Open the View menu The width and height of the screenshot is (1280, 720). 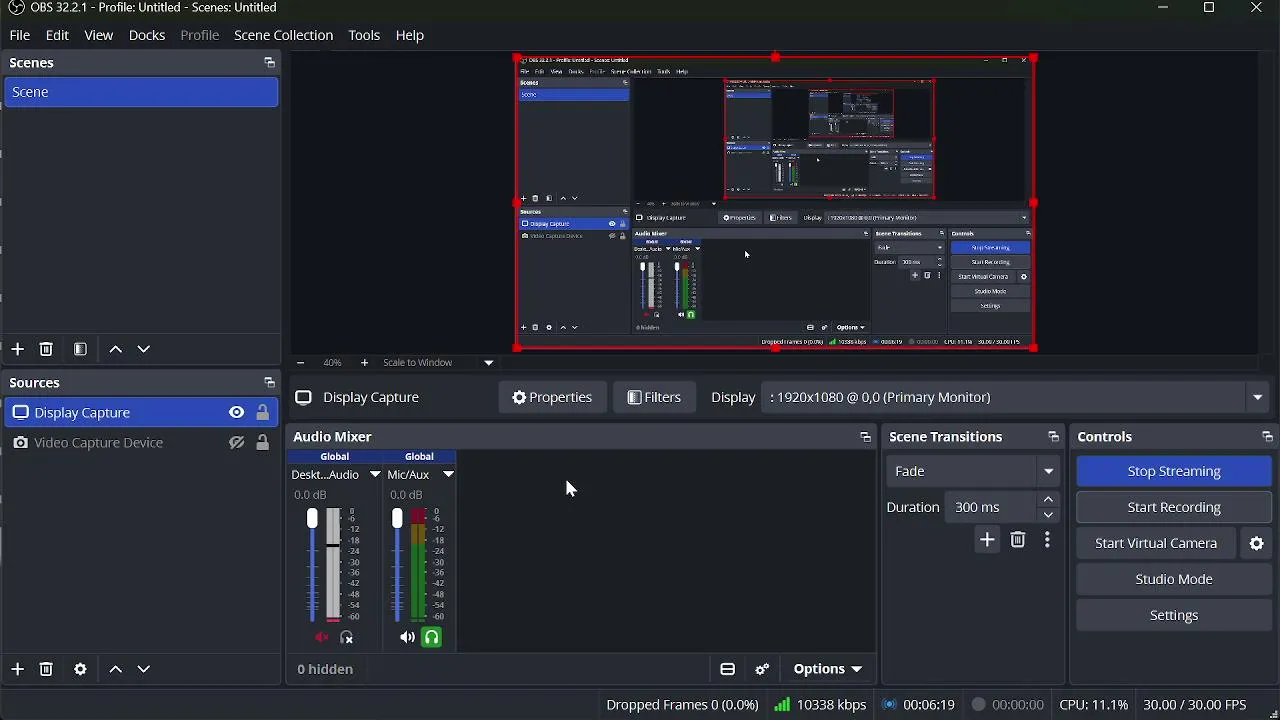coord(98,35)
